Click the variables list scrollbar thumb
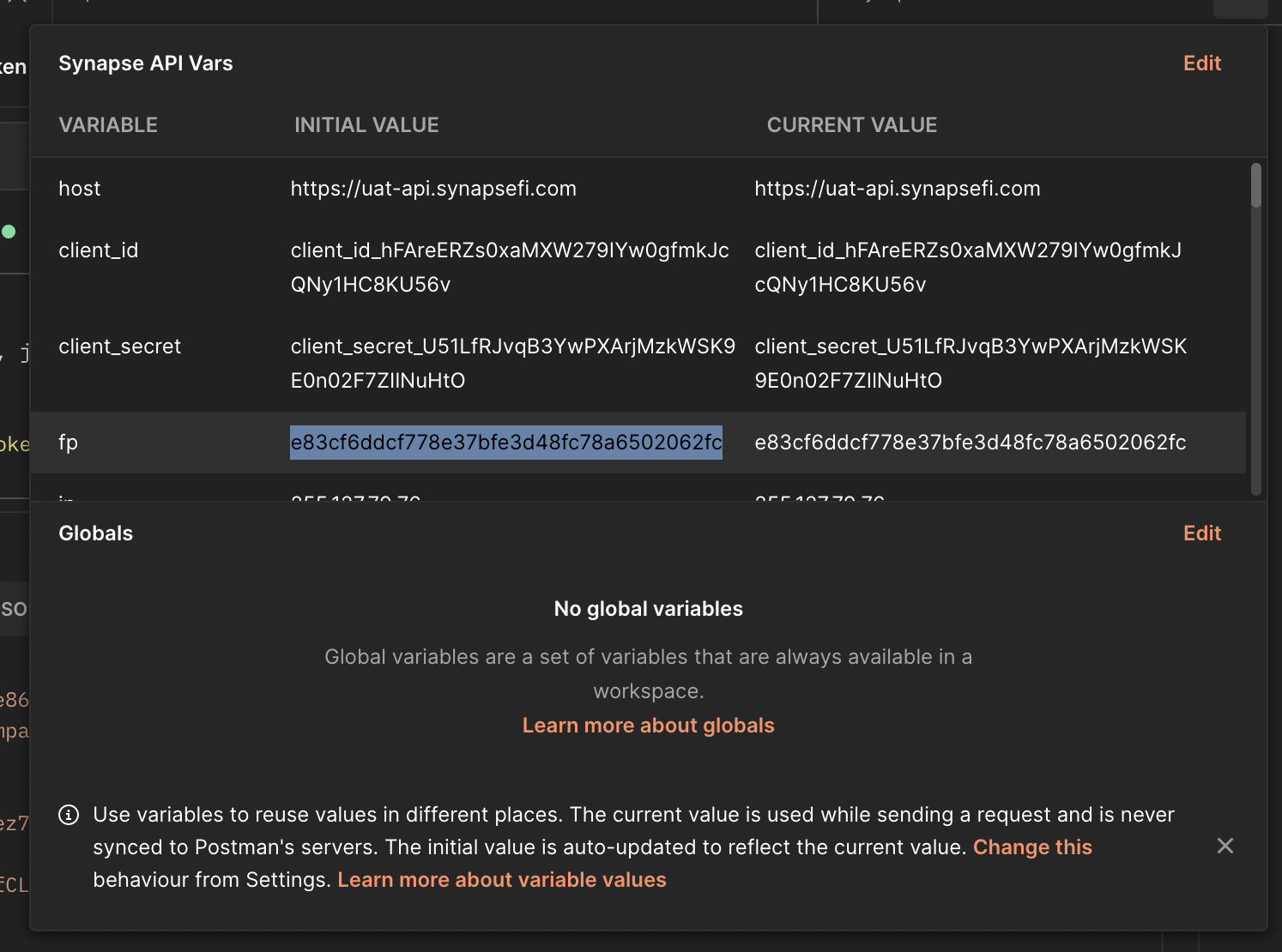Viewport: 1282px width, 952px height. tap(1255, 185)
